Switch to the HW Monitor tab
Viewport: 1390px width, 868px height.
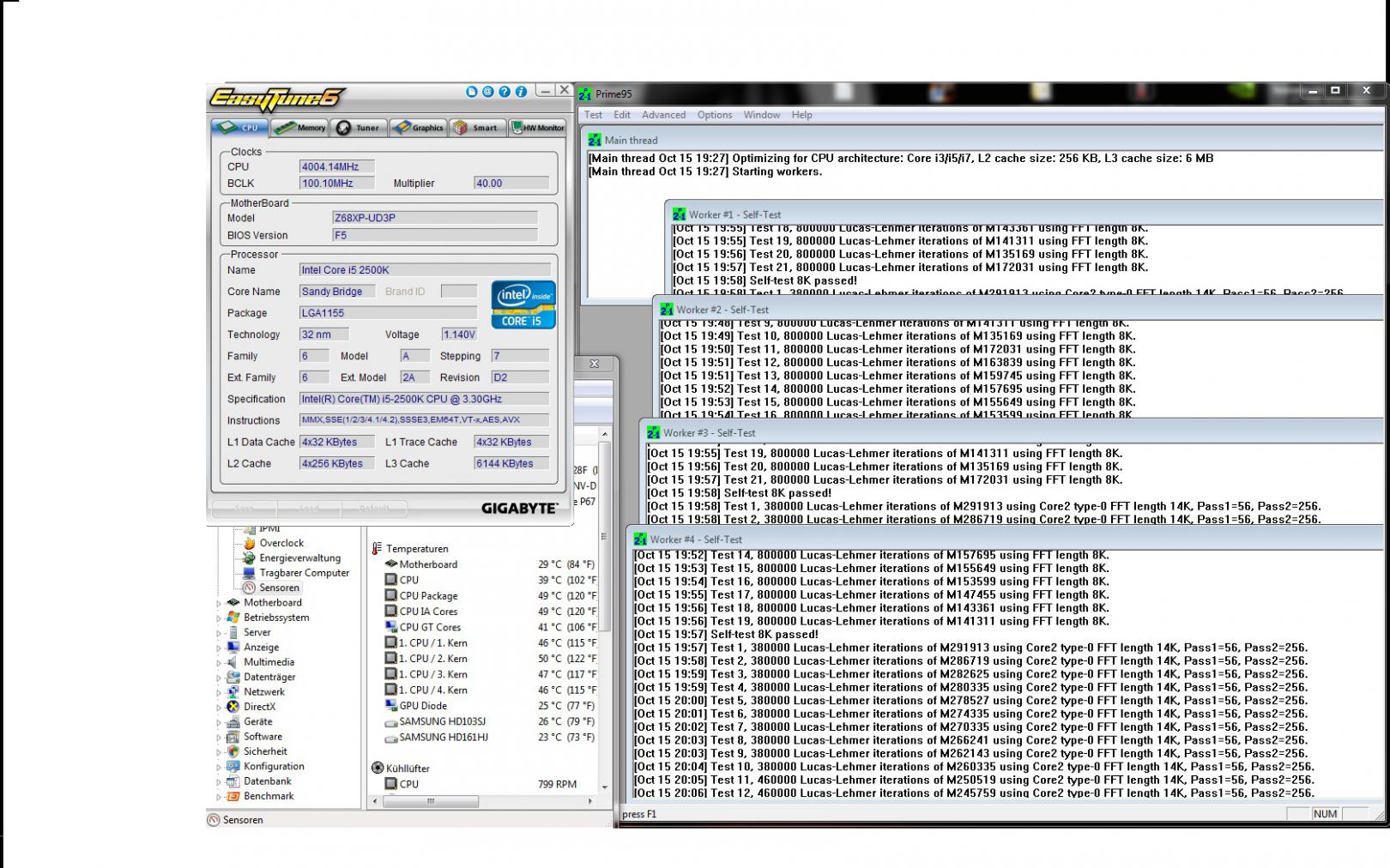pyautogui.click(x=537, y=128)
